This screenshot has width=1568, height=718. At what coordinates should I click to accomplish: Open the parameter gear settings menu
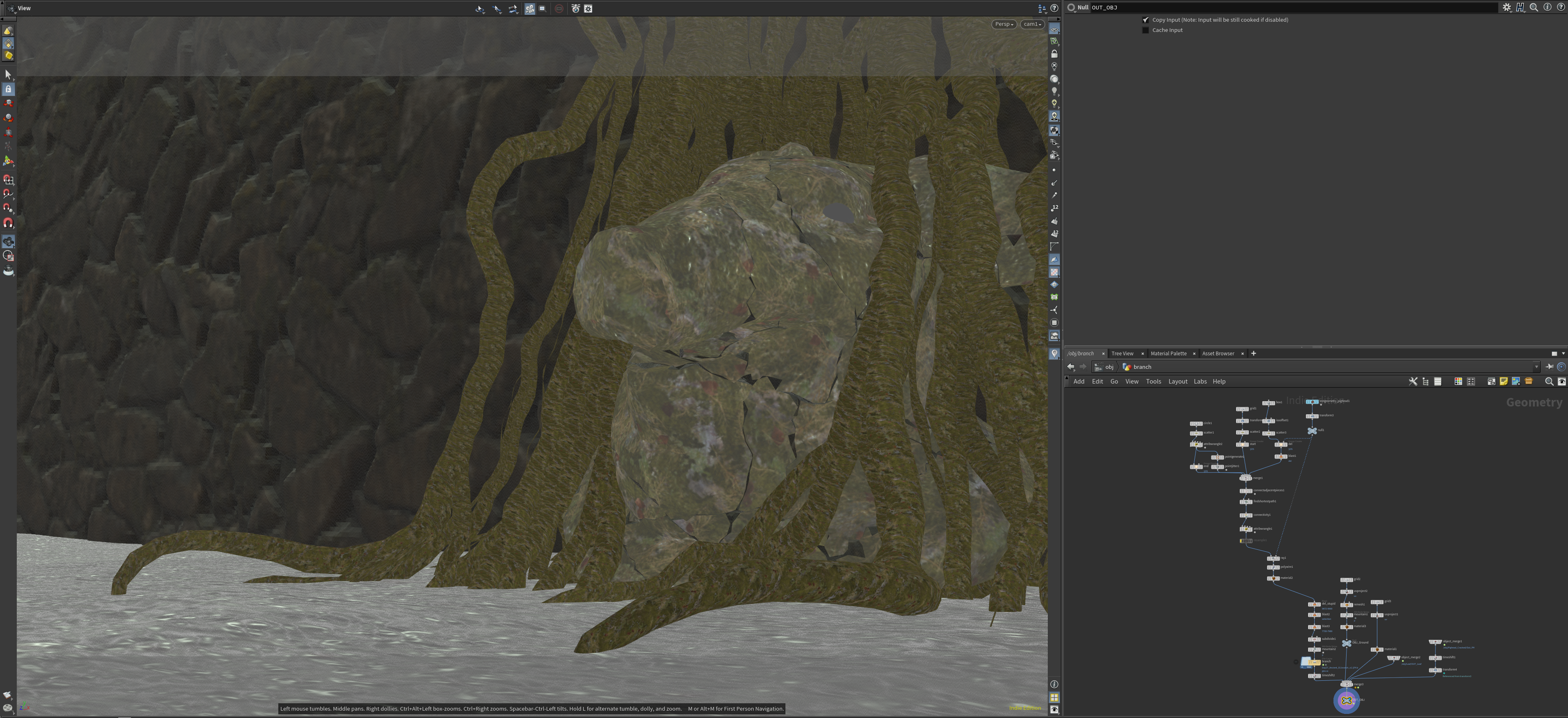tap(1507, 7)
